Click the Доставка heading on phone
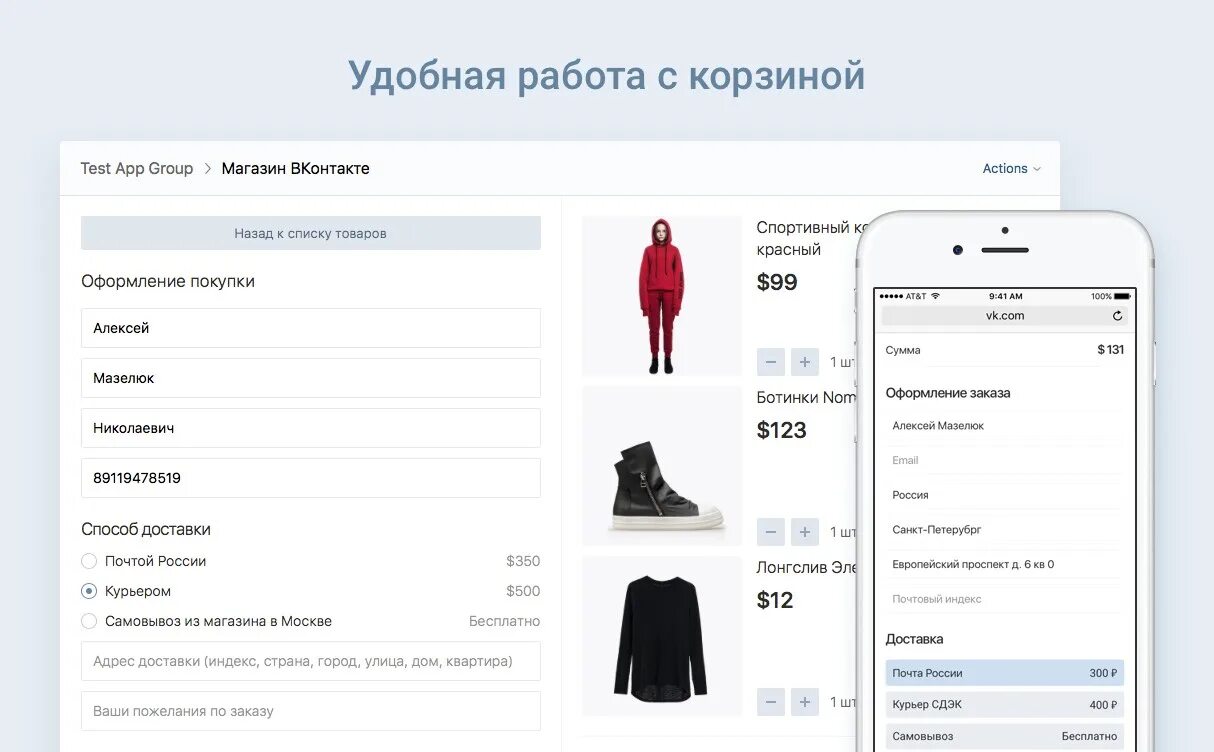The width and height of the screenshot is (1214, 752). click(x=915, y=639)
